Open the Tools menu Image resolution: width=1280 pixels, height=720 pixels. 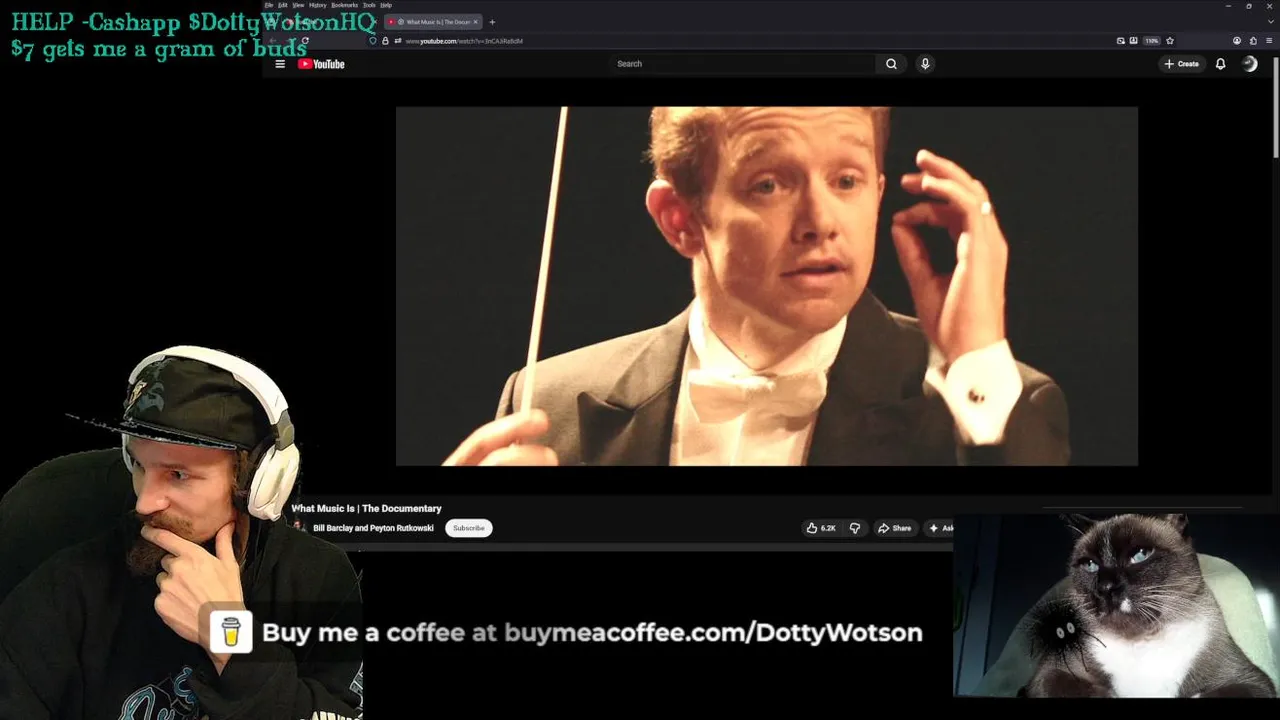369,5
